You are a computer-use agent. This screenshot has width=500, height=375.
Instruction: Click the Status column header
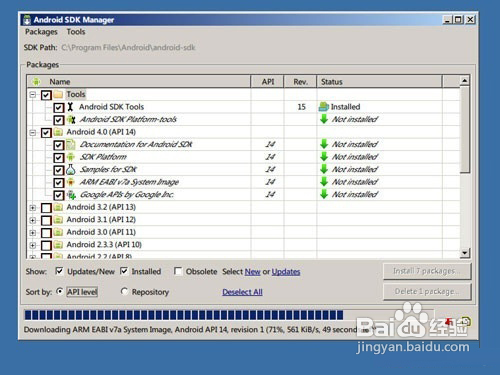coord(379,82)
